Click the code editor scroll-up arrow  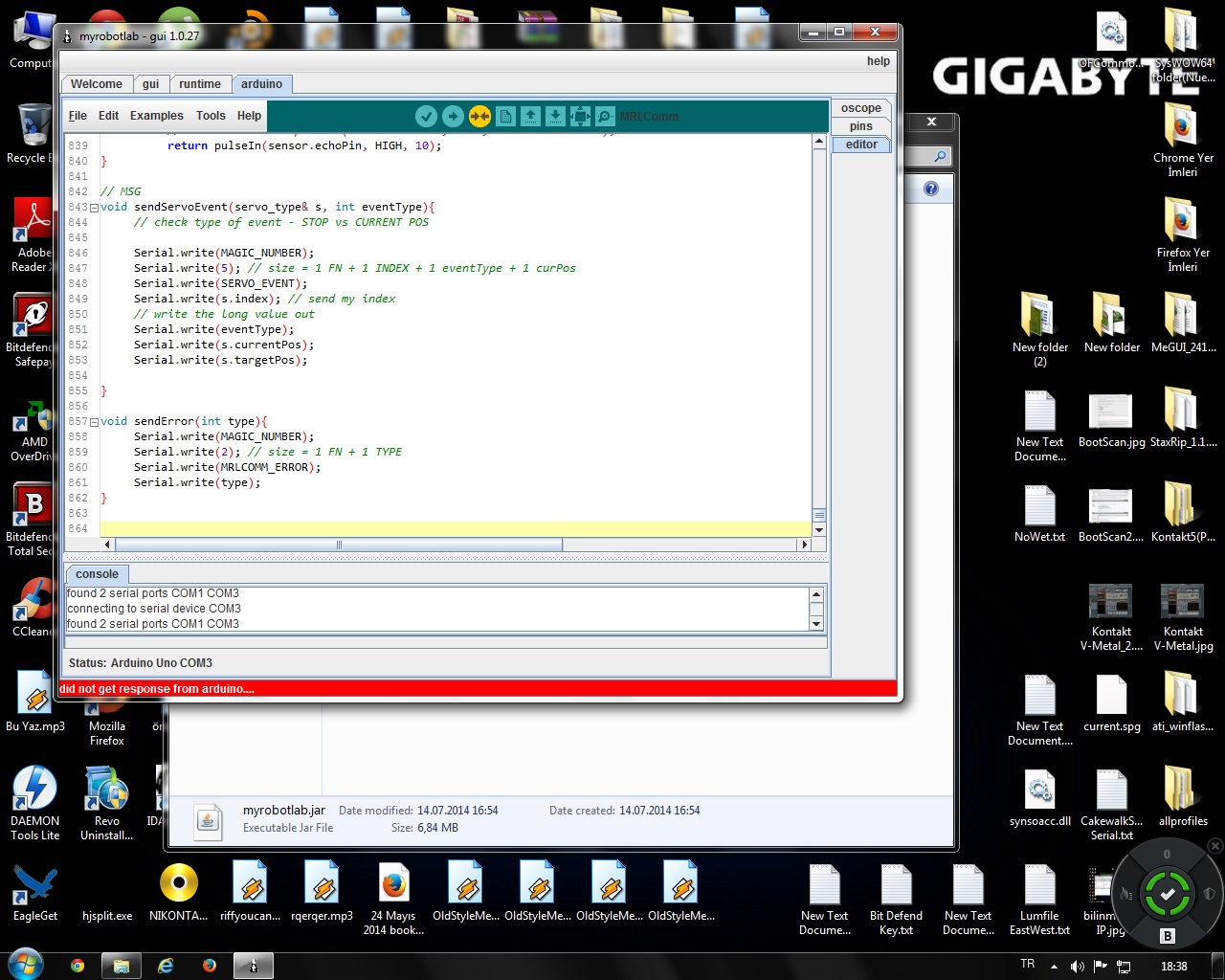(819, 142)
